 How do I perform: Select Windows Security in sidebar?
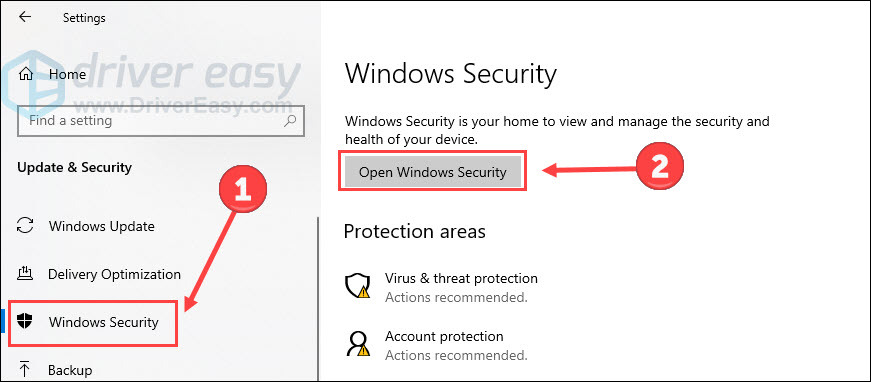tap(104, 321)
